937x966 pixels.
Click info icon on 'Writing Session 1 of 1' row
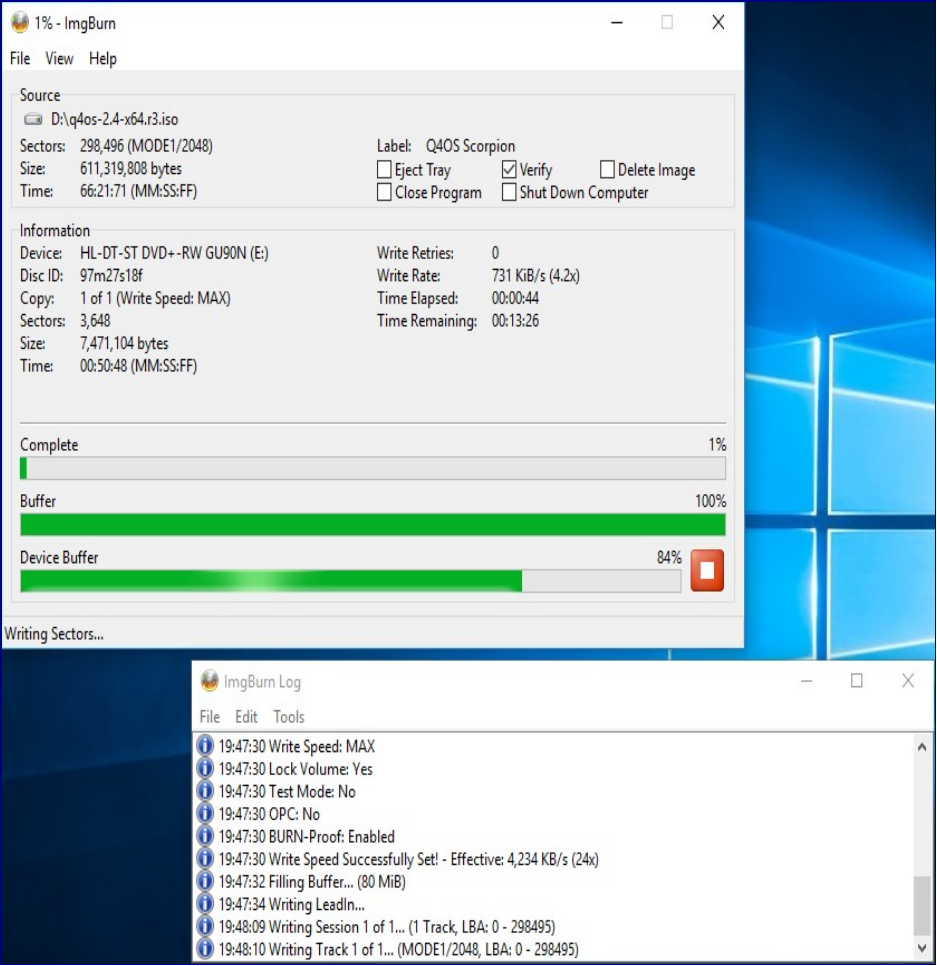[x=205, y=926]
